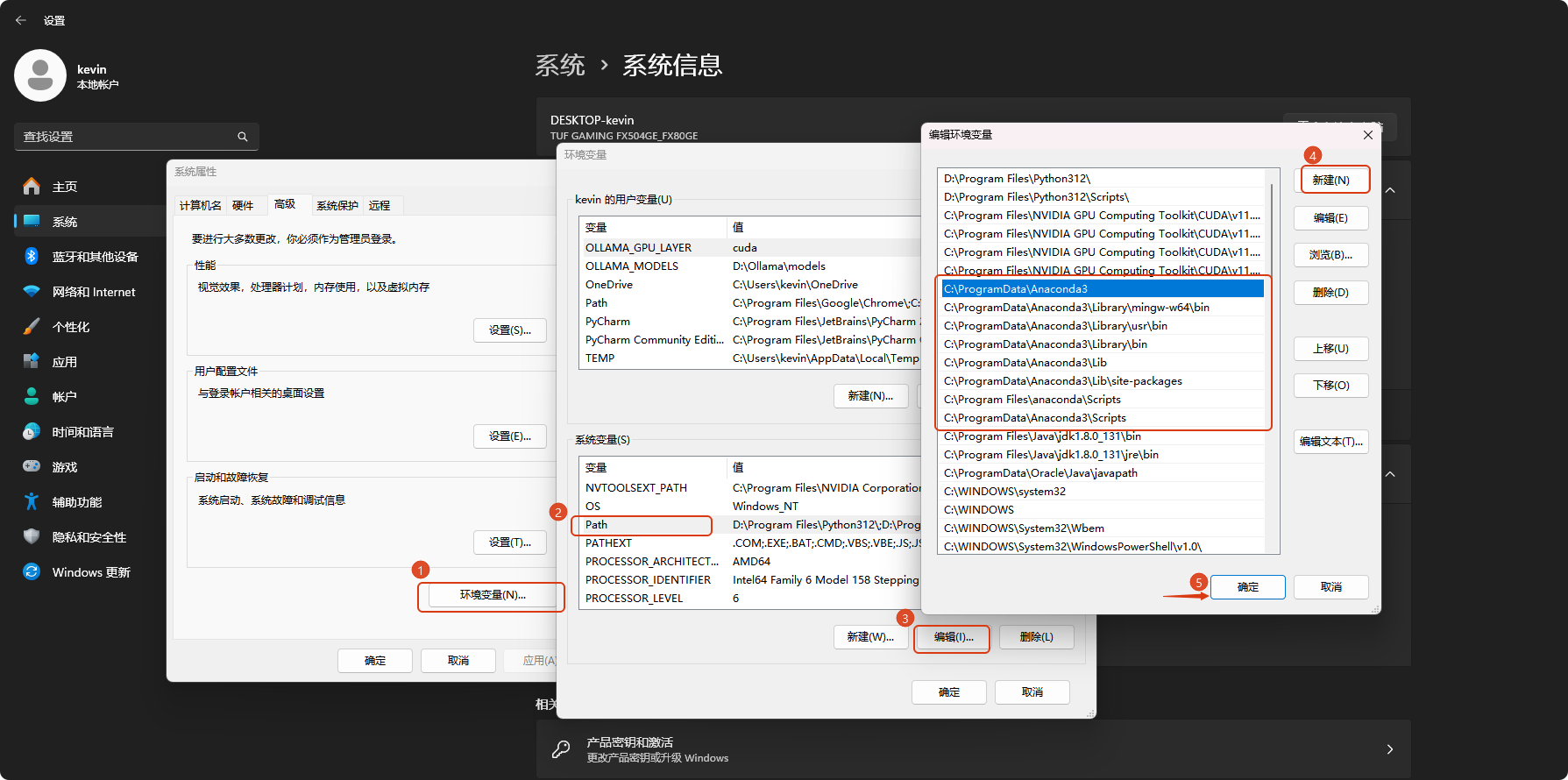Switch to System Protection tab
The width and height of the screenshot is (1568, 780).
337,206
